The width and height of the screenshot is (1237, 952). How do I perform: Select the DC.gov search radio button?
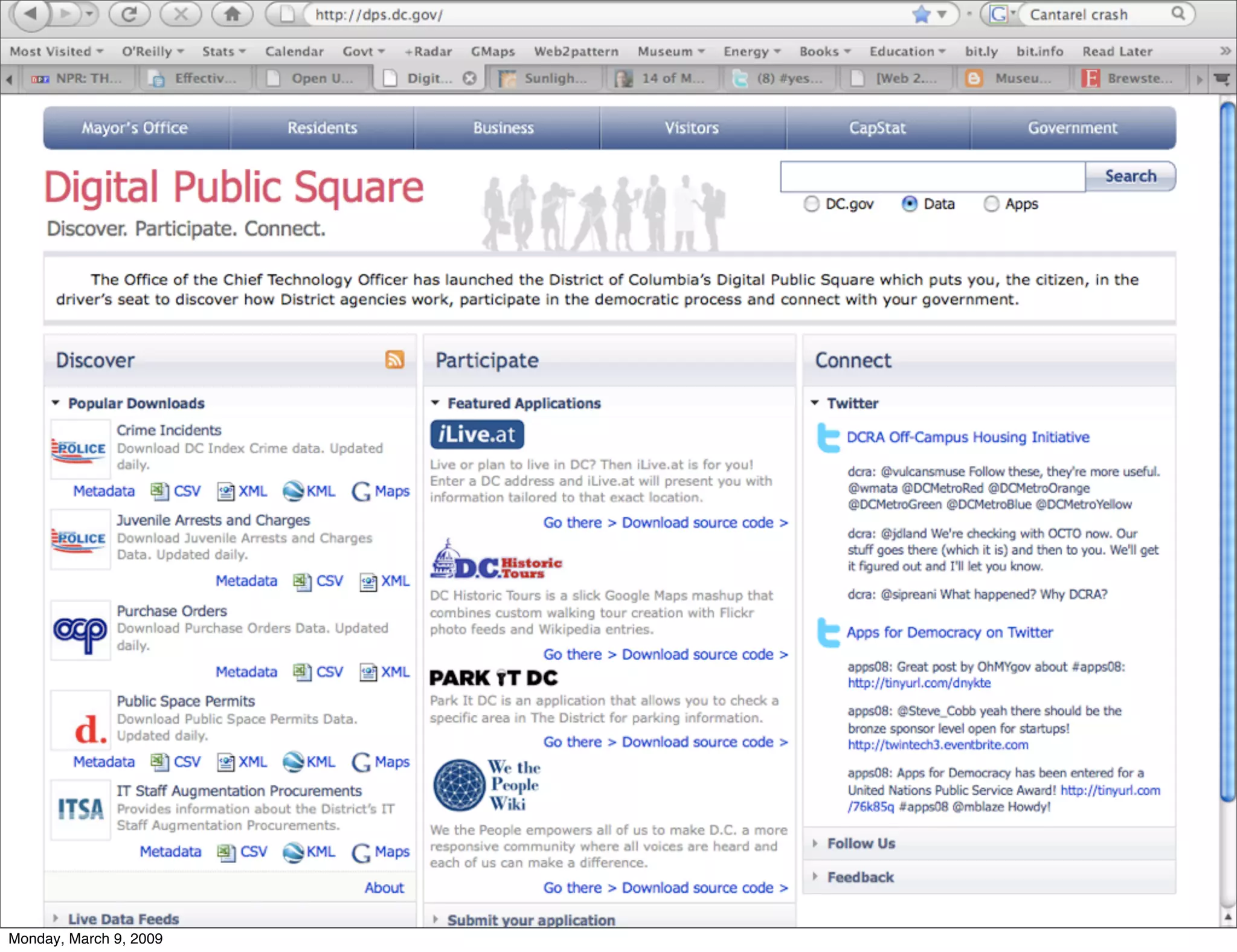pyautogui.click(x=812, y=204)
